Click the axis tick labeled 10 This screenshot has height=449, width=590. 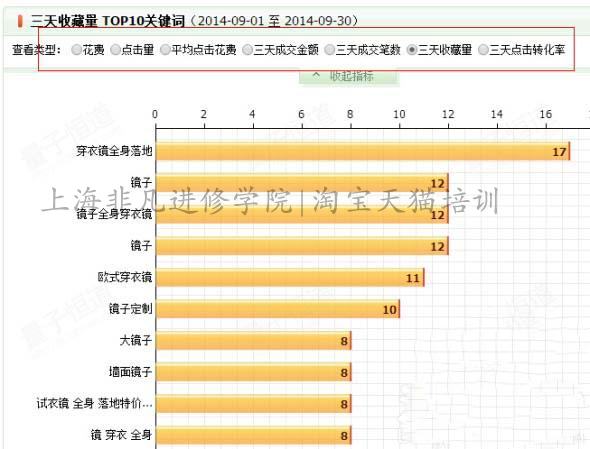399,114
